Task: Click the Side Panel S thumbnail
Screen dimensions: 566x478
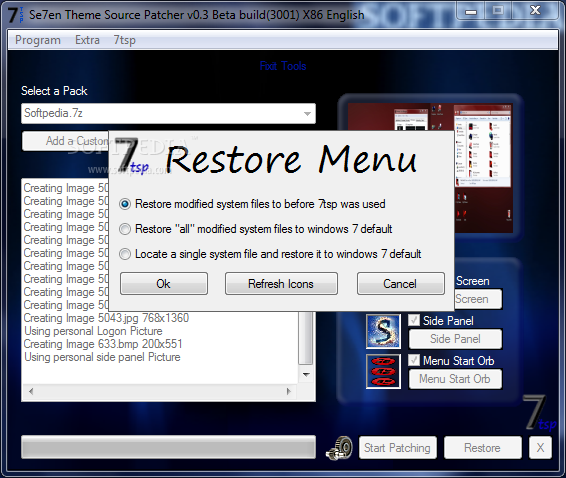Action: 383,331
